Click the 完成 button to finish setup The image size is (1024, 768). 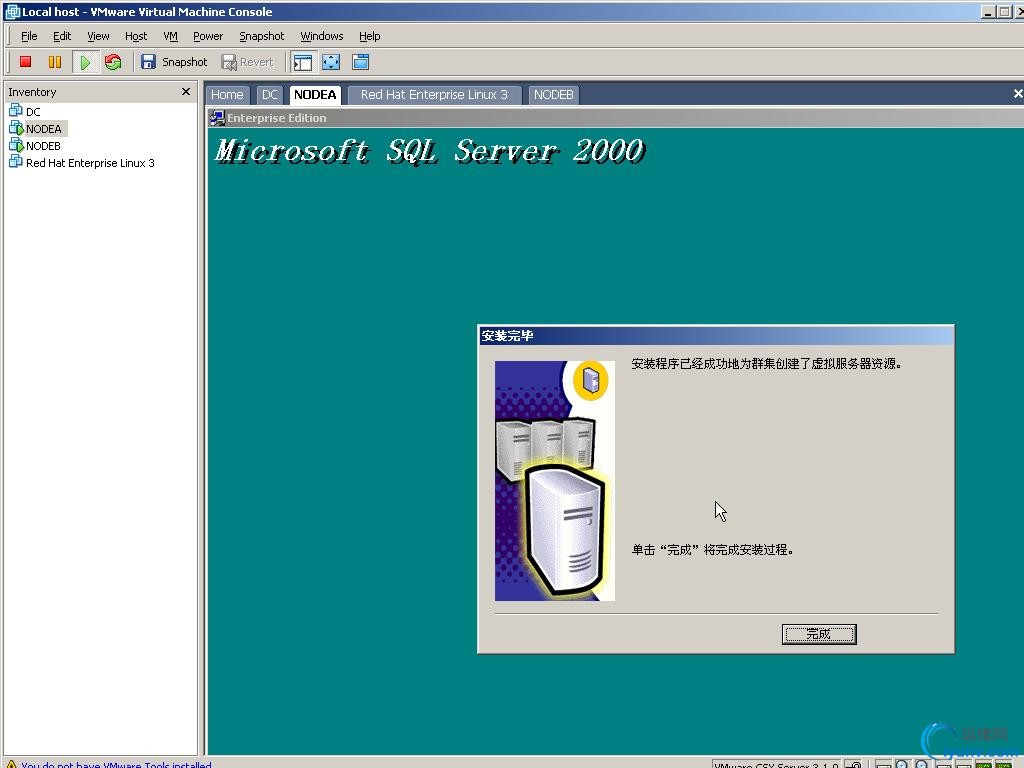819,634
